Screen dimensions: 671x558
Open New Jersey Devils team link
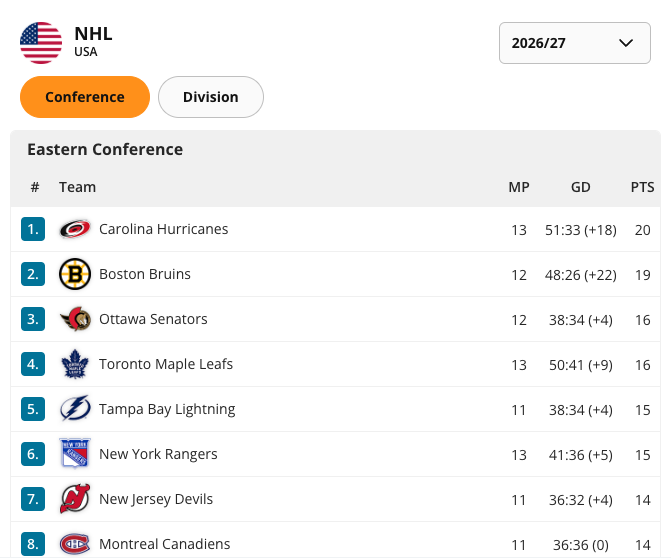click(x=156, y=499)
